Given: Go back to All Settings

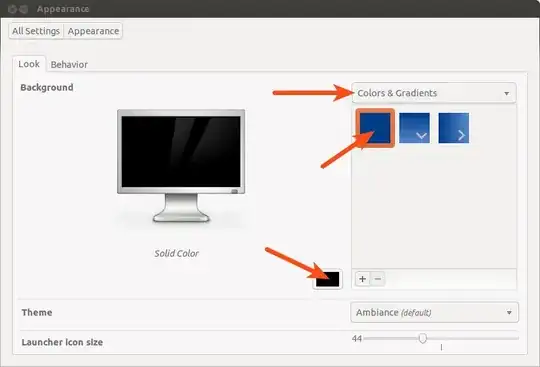Looking at the screenshot, I should [x=36, y=31].
